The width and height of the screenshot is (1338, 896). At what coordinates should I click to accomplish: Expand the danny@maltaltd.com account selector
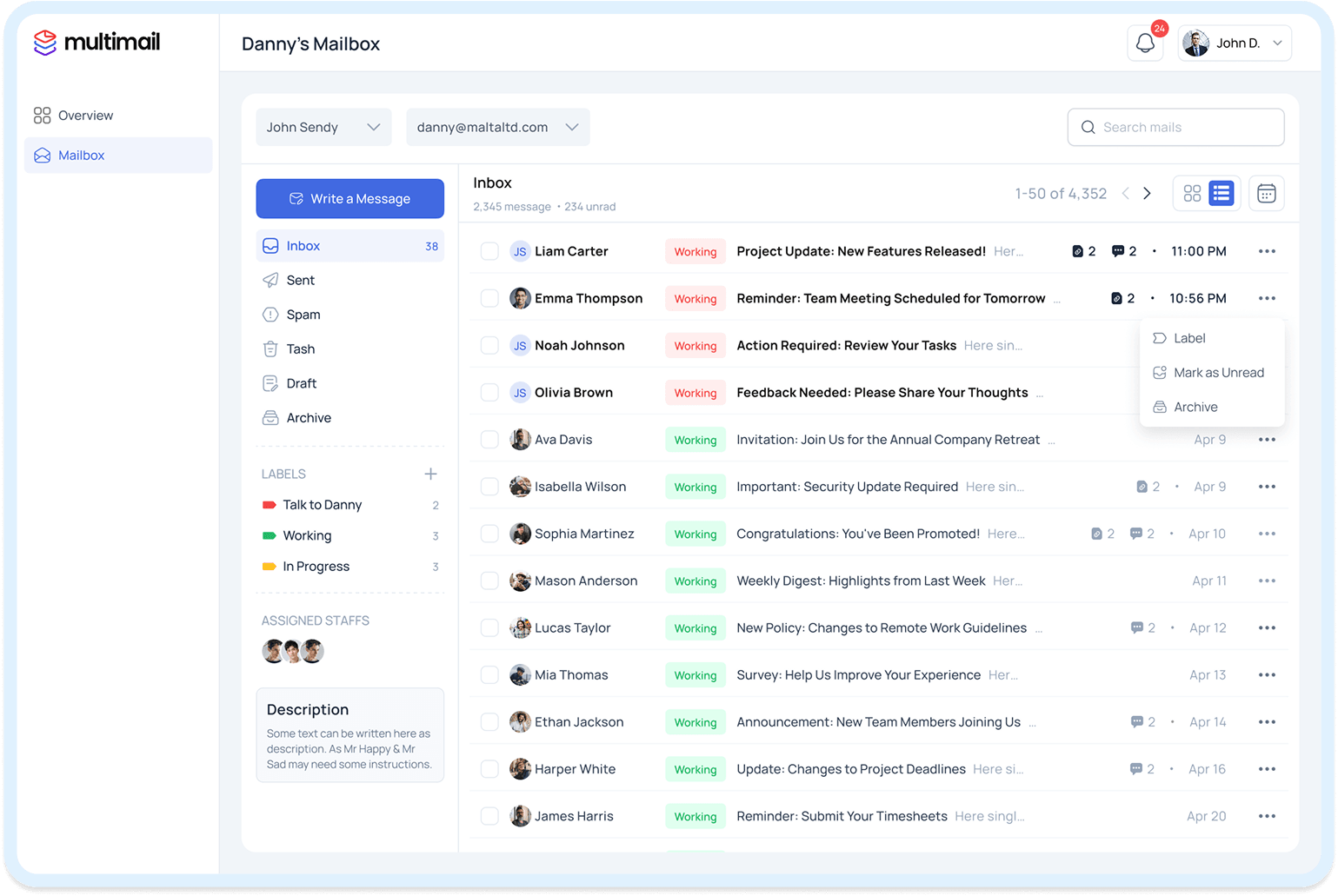(496, 127)
